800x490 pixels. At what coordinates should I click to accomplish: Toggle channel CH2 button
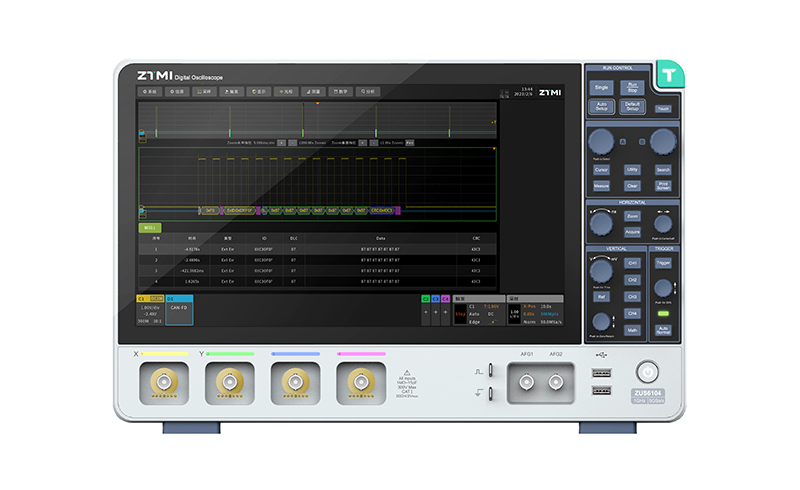632,280
